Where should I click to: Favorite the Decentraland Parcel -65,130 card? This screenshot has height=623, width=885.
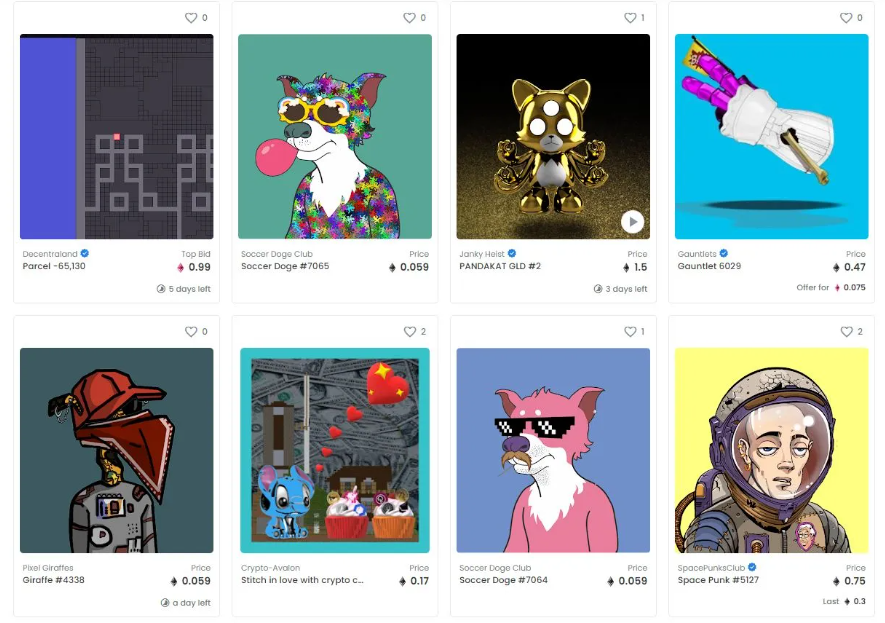191,18
